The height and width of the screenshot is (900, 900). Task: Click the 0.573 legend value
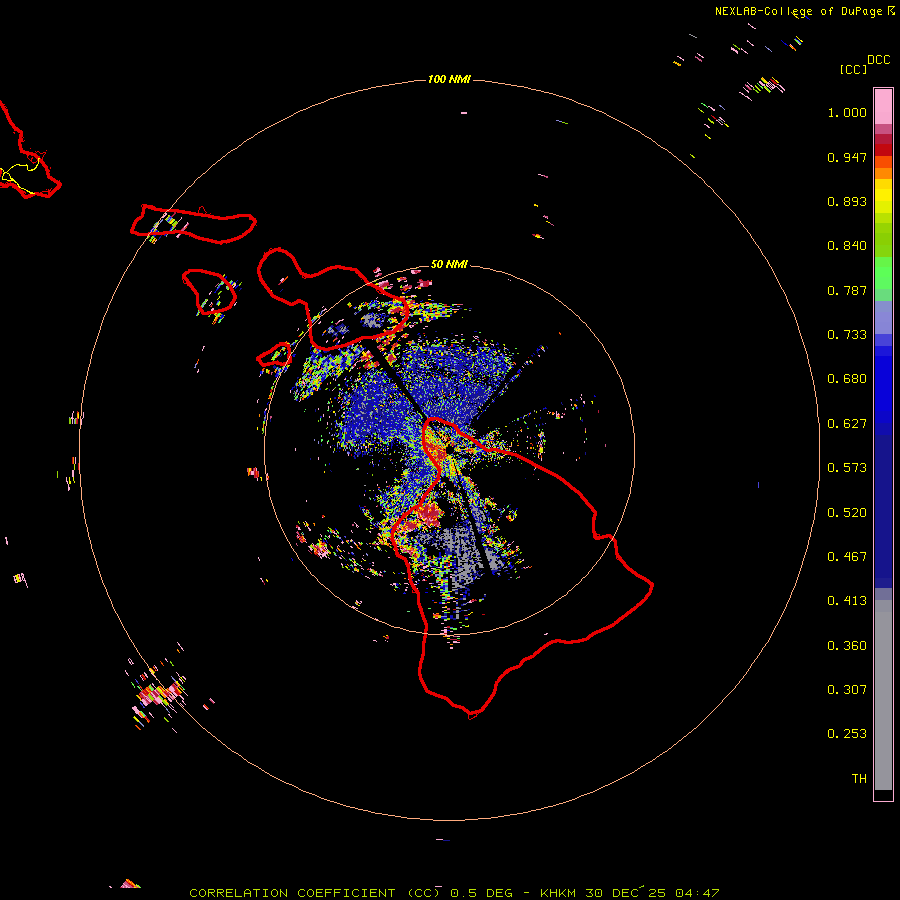tap(847, 468)
